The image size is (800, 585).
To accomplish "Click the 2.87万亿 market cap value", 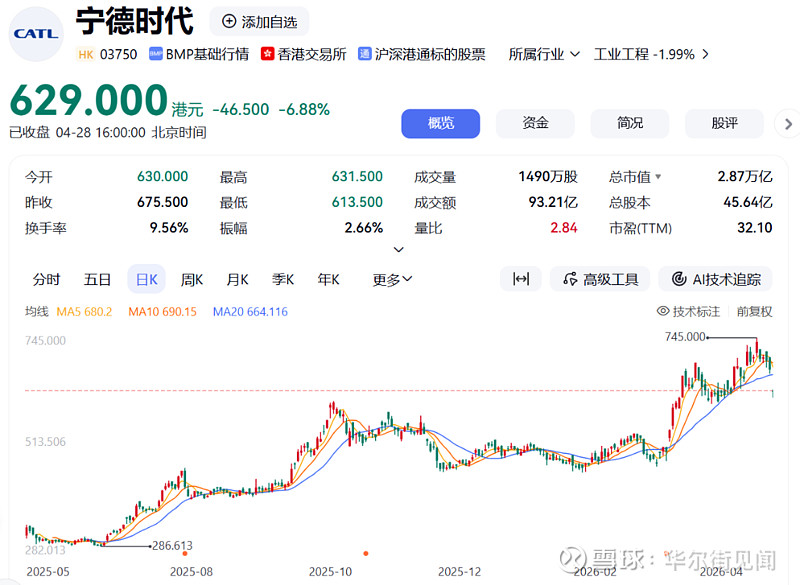I will click(745, 176).
